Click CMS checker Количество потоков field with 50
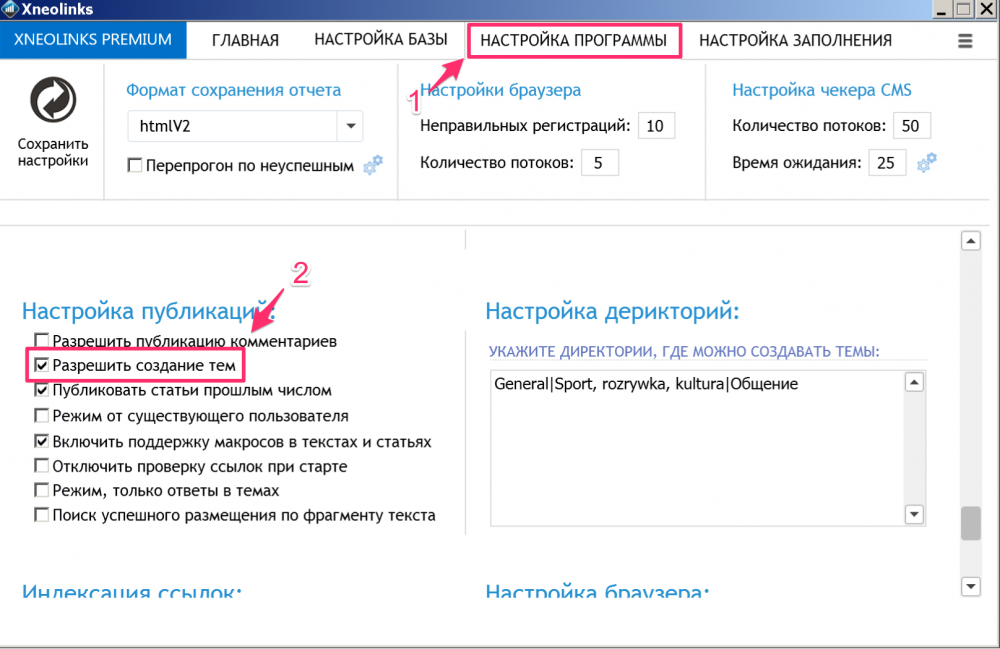Image resolution: width=1000 pixels, height=649 pixels. 911,126
